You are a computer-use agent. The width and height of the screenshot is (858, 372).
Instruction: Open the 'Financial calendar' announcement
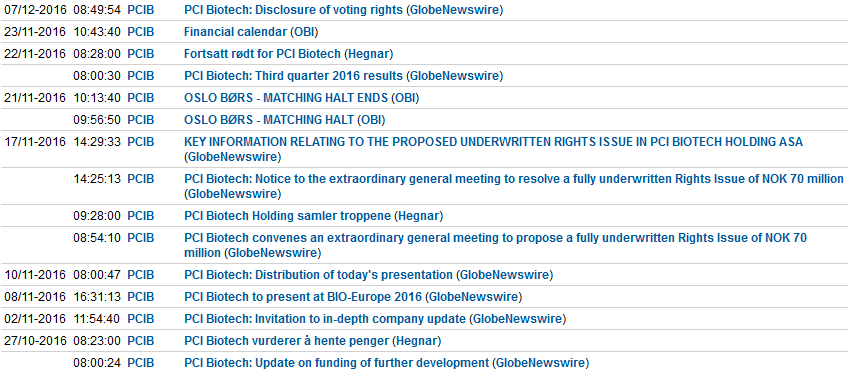(235, 32)
